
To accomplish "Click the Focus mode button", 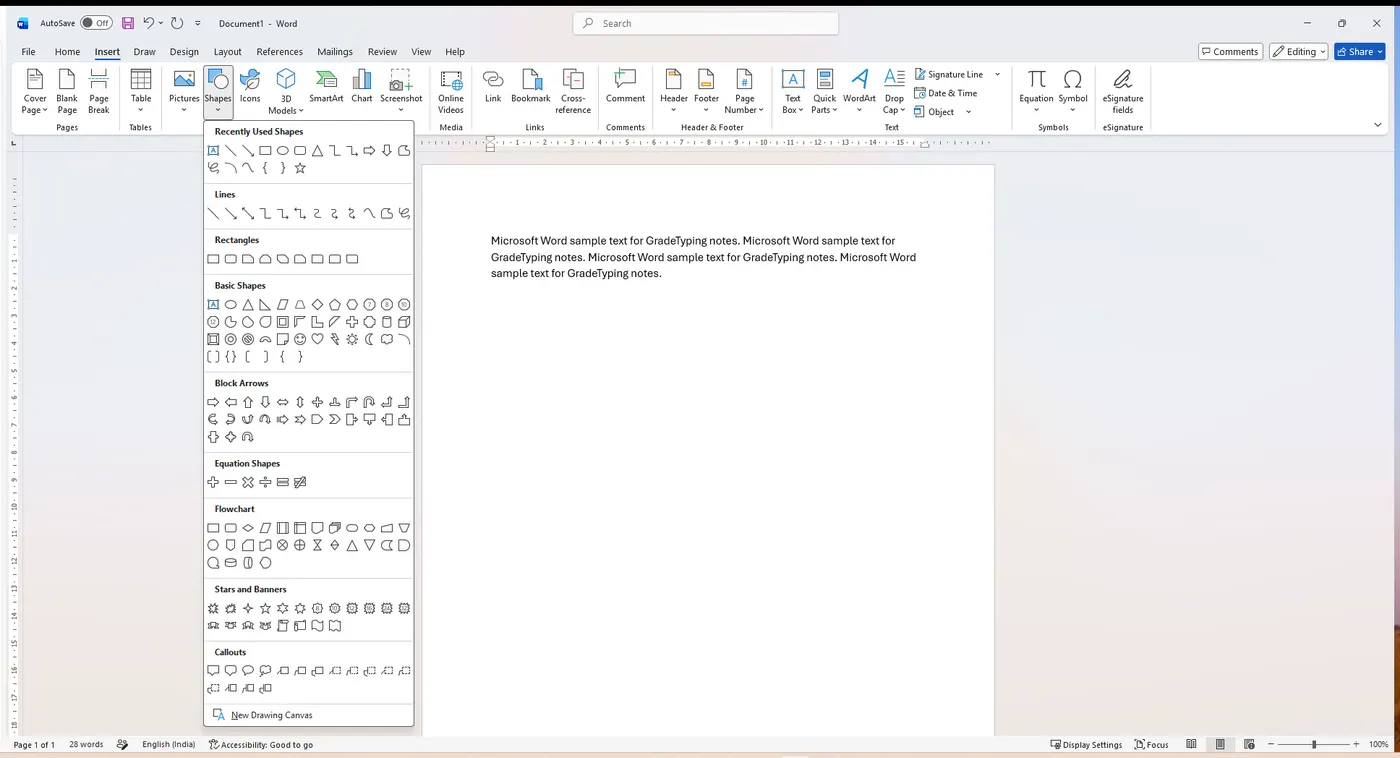I will (x=1151, y=745).
